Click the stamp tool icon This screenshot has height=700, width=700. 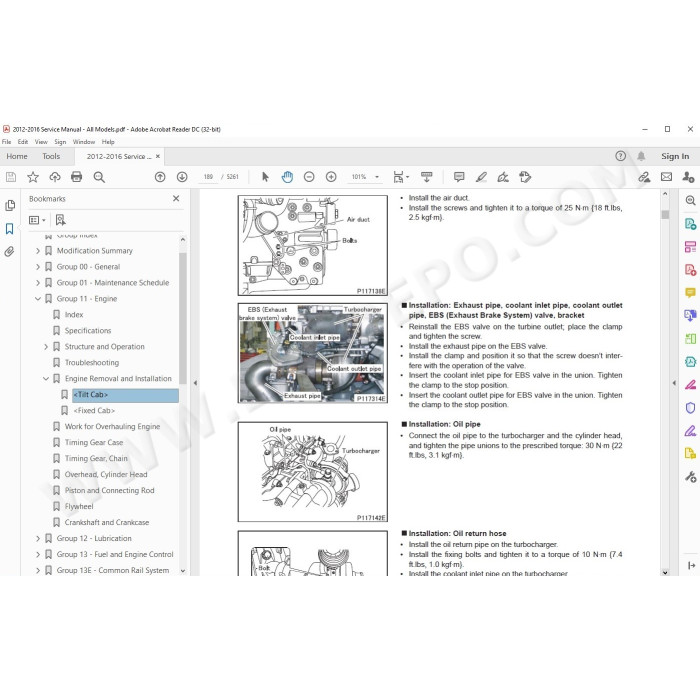tap(525, 177)
